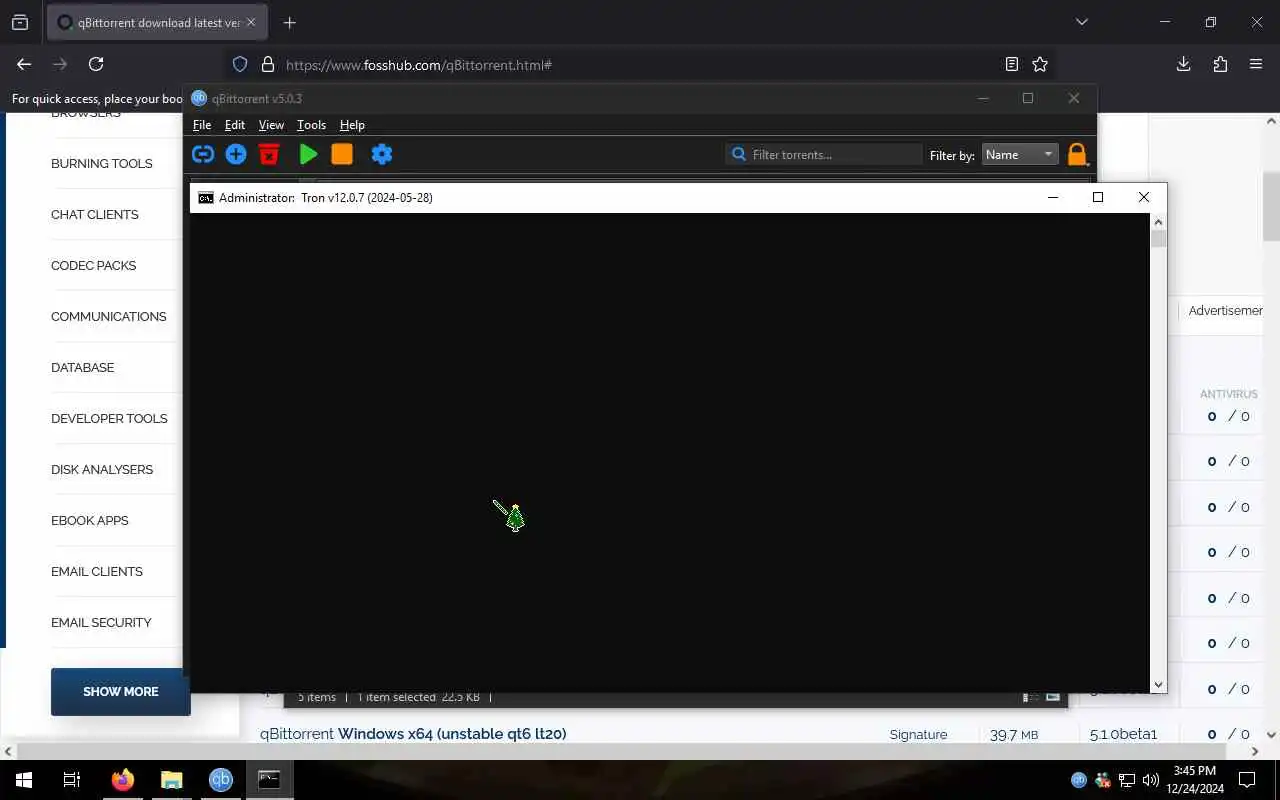Open COMMUNICATIONS category link
The width and height of the screenshot is (1280, 800).
[x=109, y=316]
